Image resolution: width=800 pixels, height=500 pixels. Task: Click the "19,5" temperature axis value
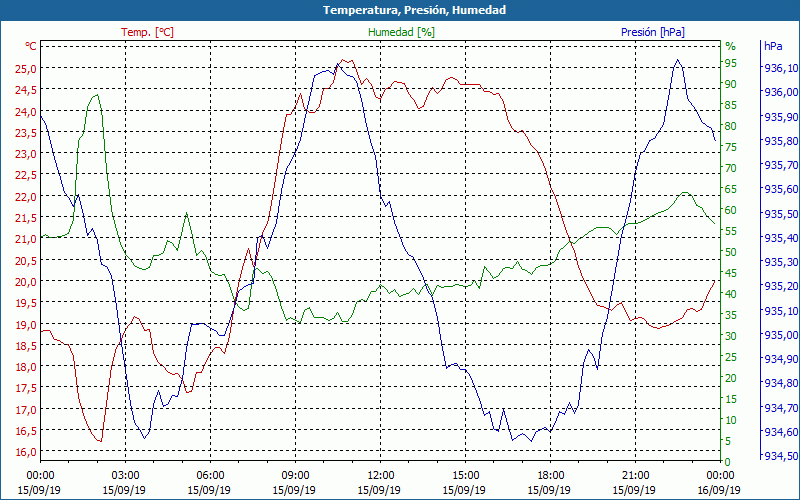(27, 303)
